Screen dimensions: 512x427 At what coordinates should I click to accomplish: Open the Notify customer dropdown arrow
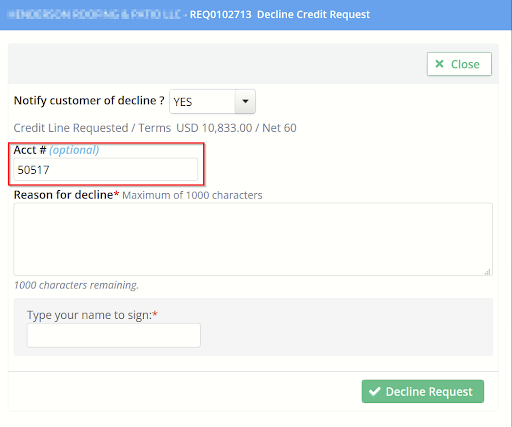245,101
